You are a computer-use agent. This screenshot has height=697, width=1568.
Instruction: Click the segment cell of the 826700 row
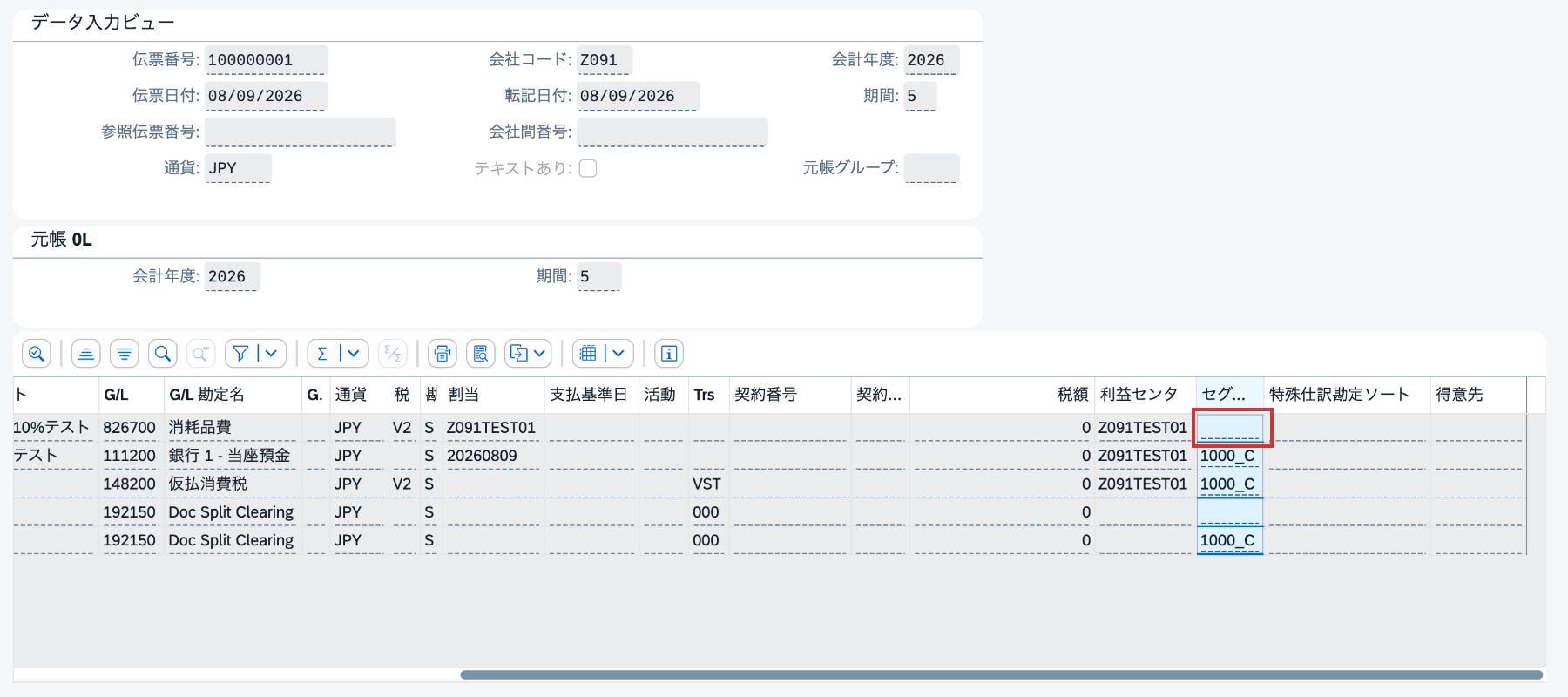(1230, 428)
